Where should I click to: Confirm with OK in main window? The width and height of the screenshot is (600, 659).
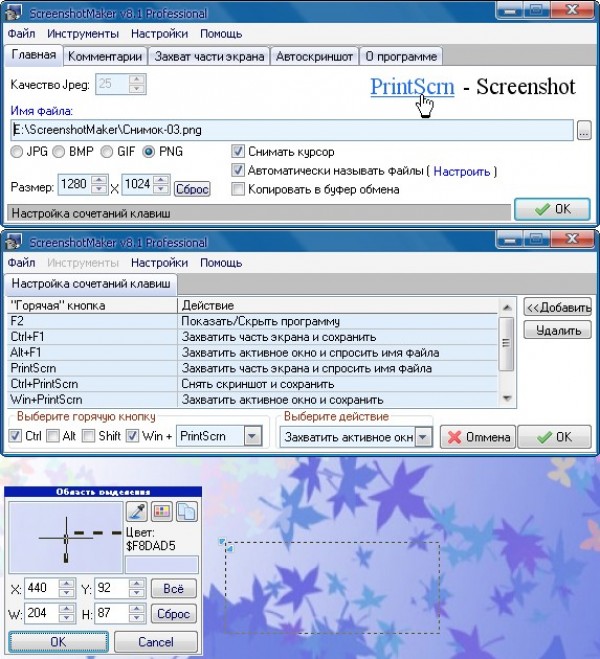pos(552,209)
